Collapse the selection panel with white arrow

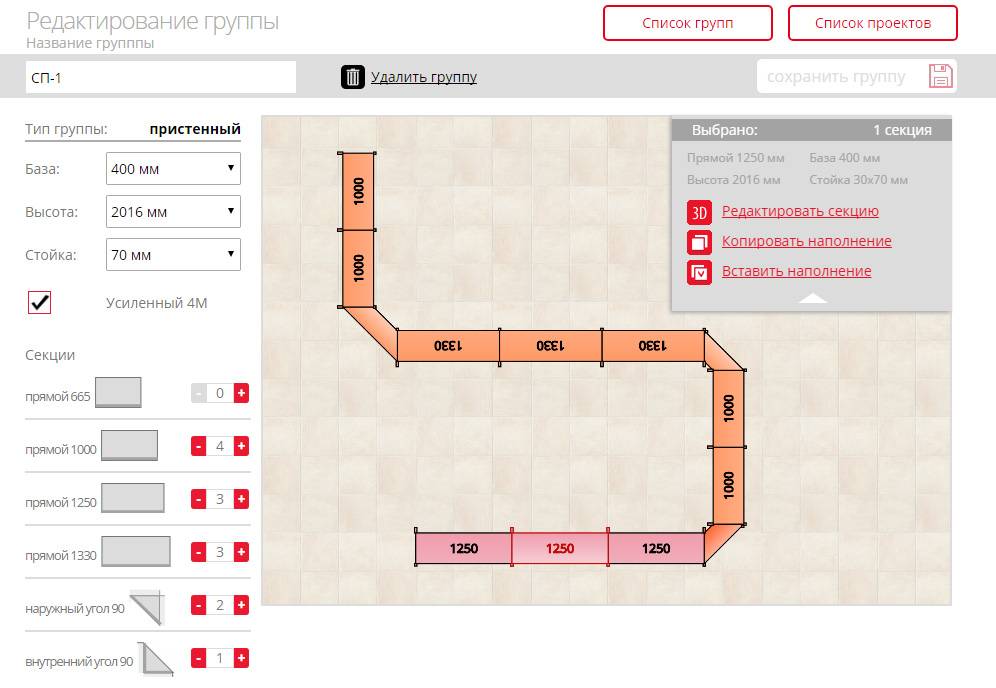click(x=812, y=298)
